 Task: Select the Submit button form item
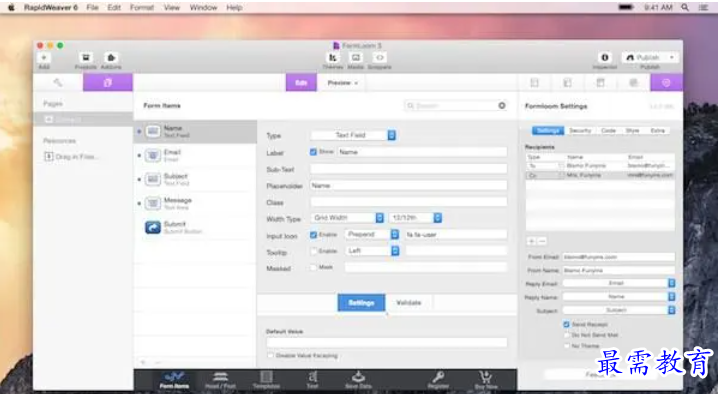[x=195, y=227]
